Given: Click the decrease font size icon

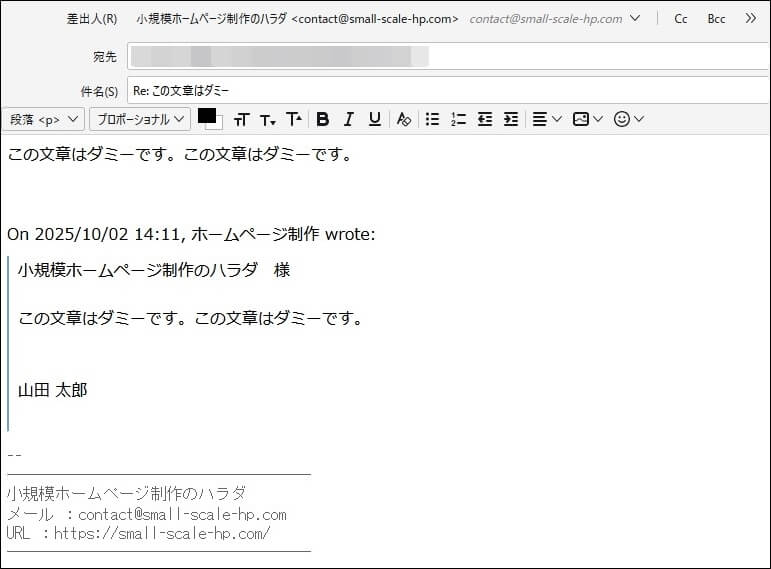Looking at the screenshot, I should pos(267,120).
